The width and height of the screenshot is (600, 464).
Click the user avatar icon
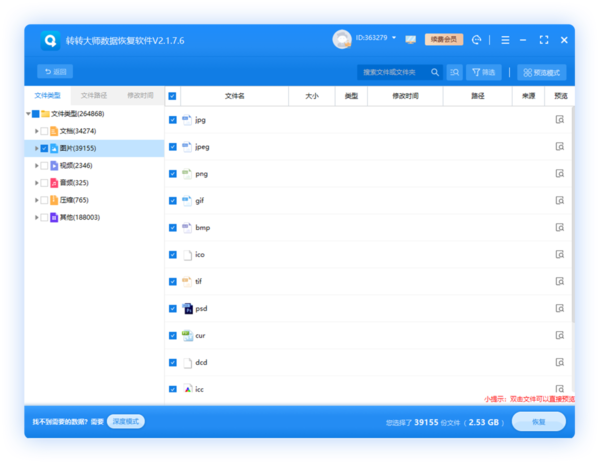click(342, 39)
